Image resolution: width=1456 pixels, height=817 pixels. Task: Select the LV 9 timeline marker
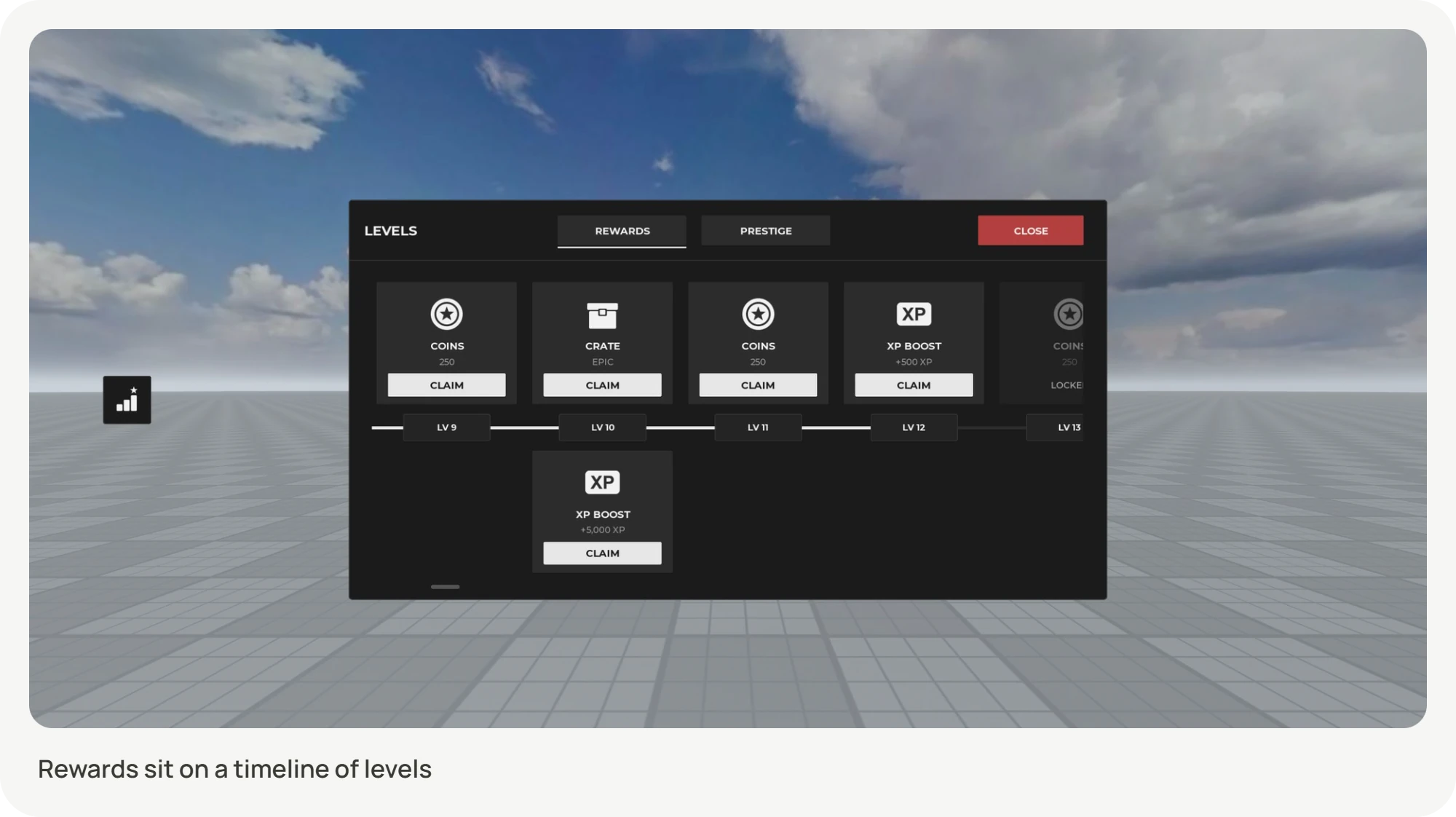point(446,427)
